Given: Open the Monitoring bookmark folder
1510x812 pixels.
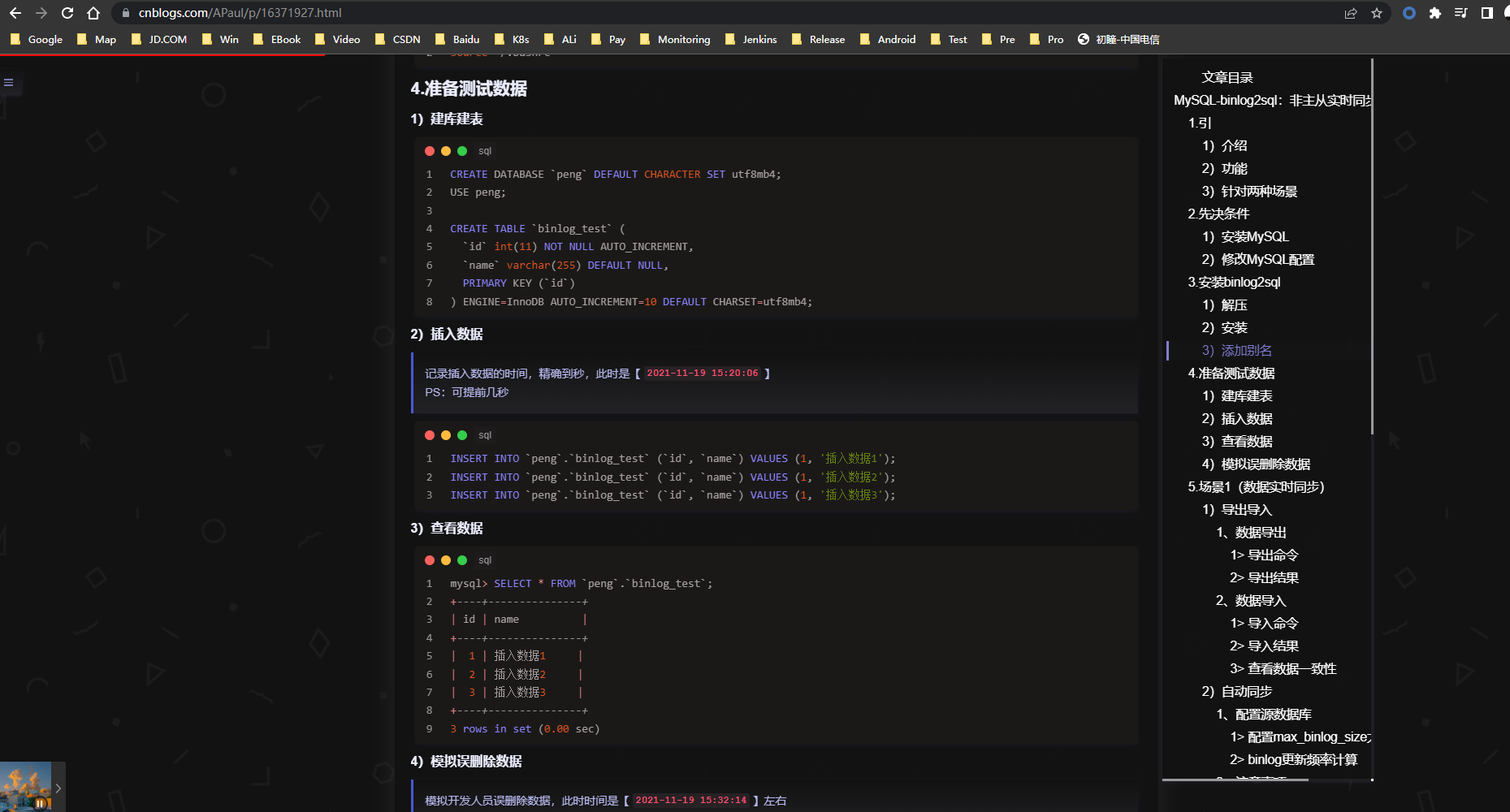Looking at the screenshot, I should tap(675, 39).
